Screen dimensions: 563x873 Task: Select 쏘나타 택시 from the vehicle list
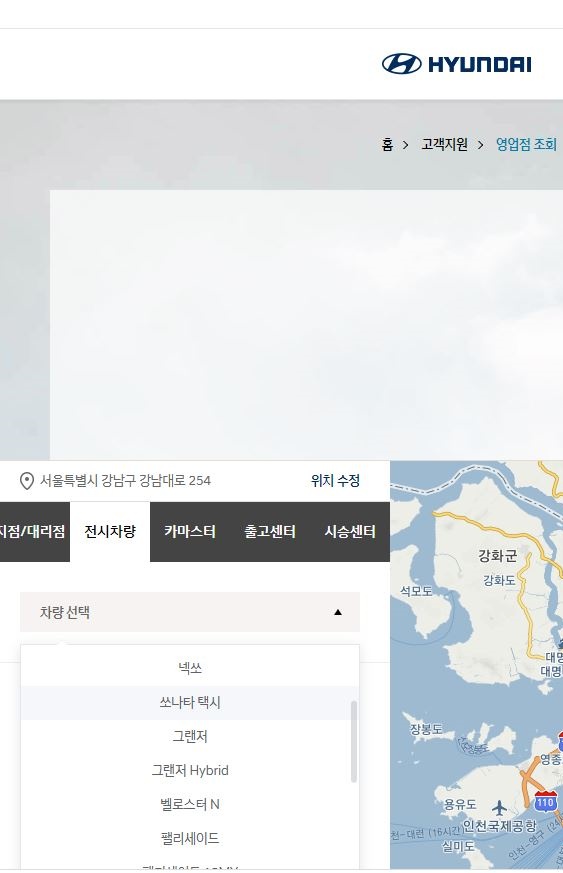[x=190, y=703]
